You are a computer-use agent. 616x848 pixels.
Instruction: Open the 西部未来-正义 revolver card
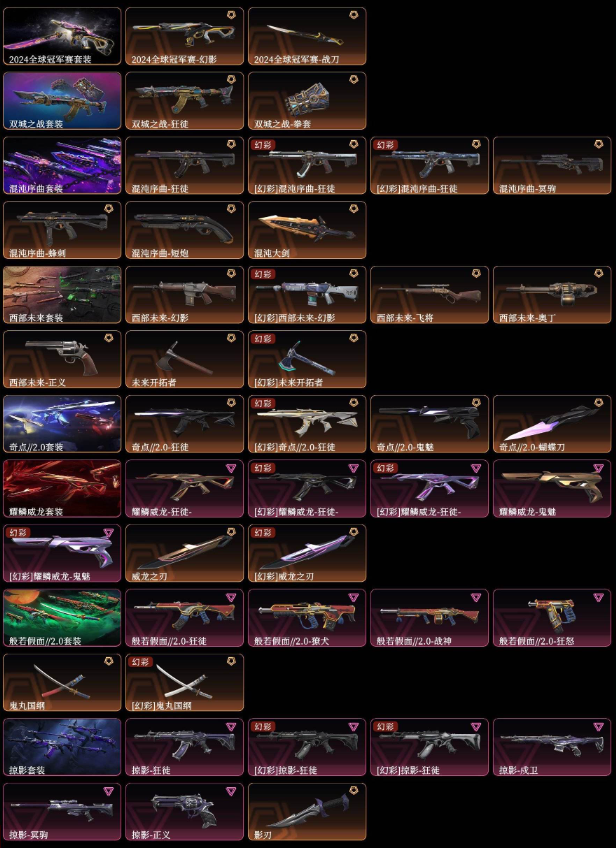pos(62,359)
